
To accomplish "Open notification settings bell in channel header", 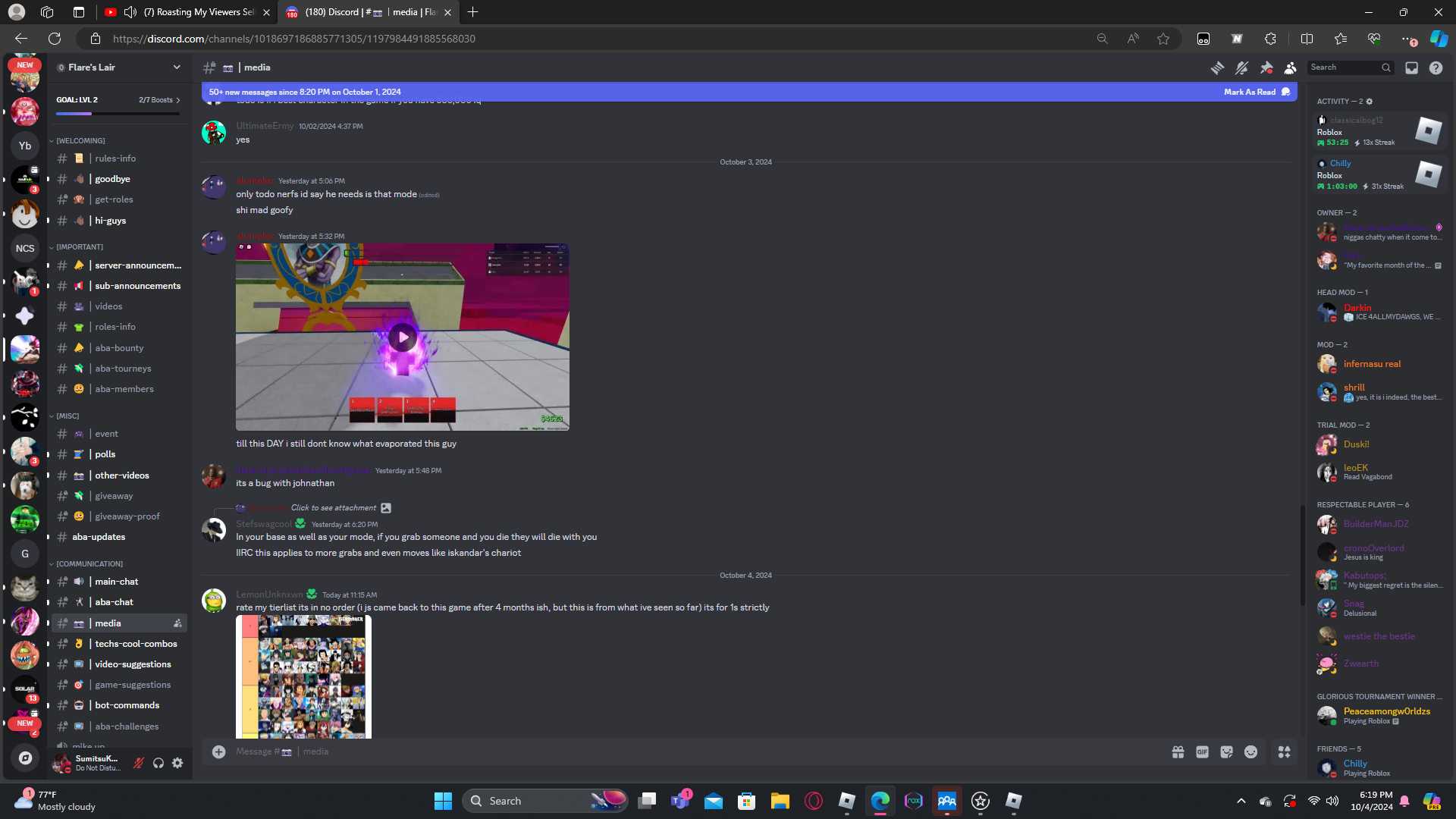I will coord(1241,68).
